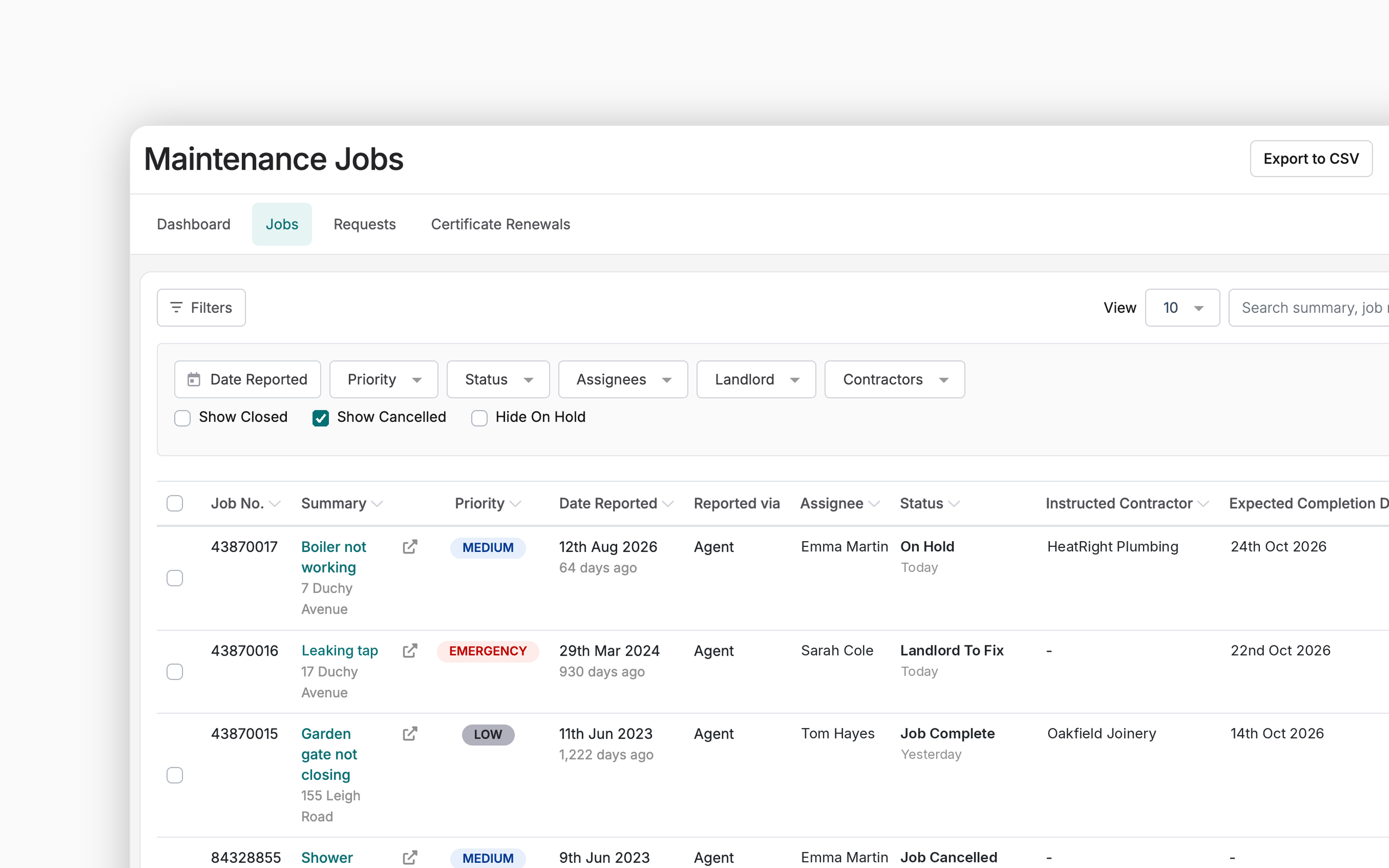Select the Jobs tab
Image resolution: width=1389 pixels, height=868 pixels.
tap(282, 224)
